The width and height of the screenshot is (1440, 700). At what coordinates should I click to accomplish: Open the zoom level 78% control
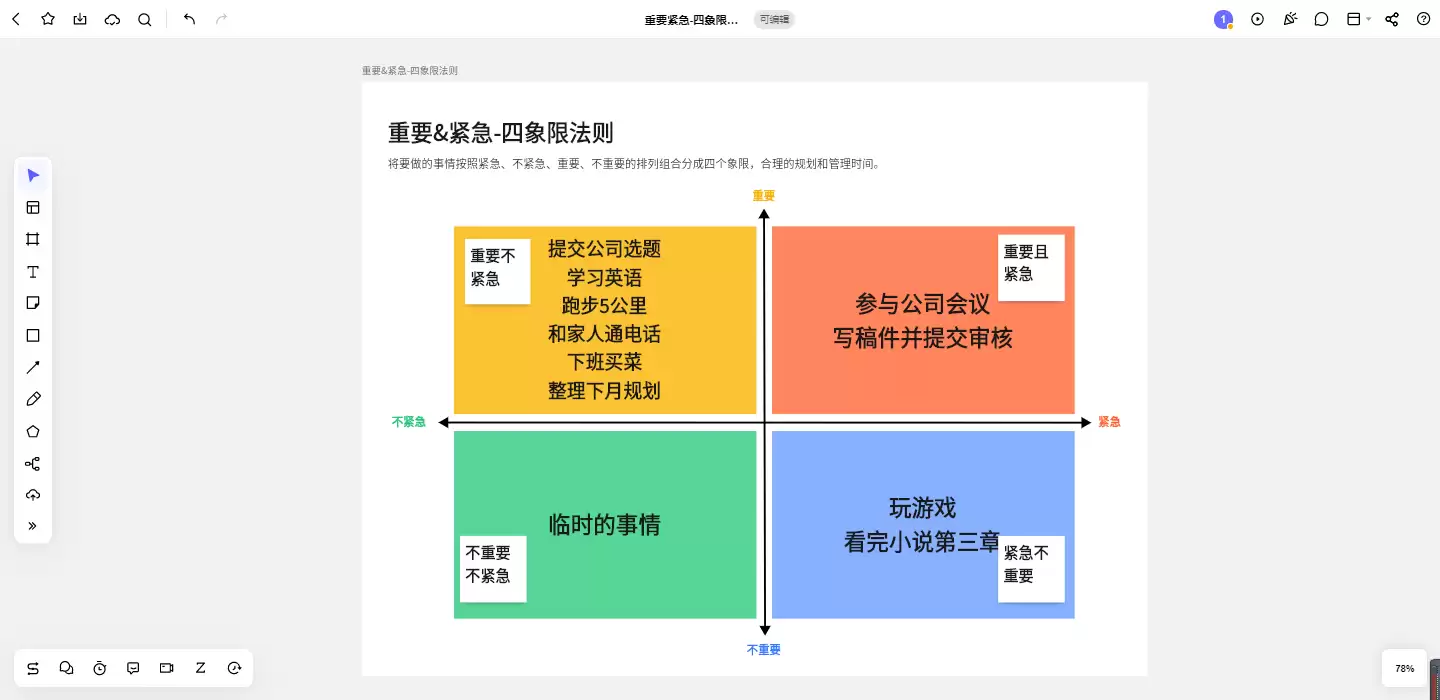(1405, 668)
